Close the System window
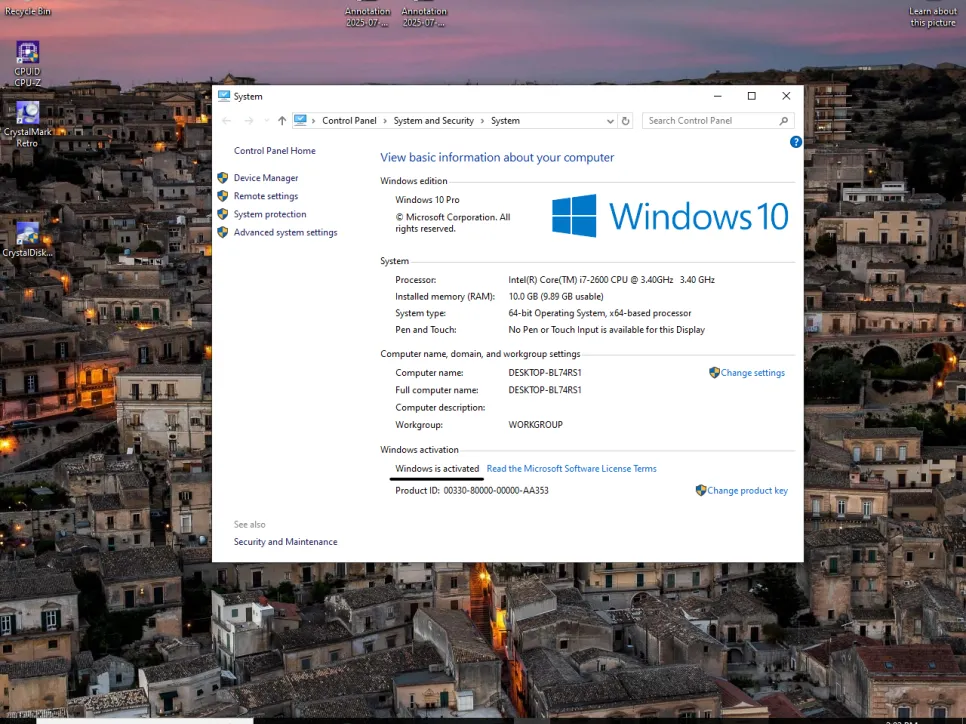This screenshot has height=724, width=966. pyautogui.click(x=786, y=96)
